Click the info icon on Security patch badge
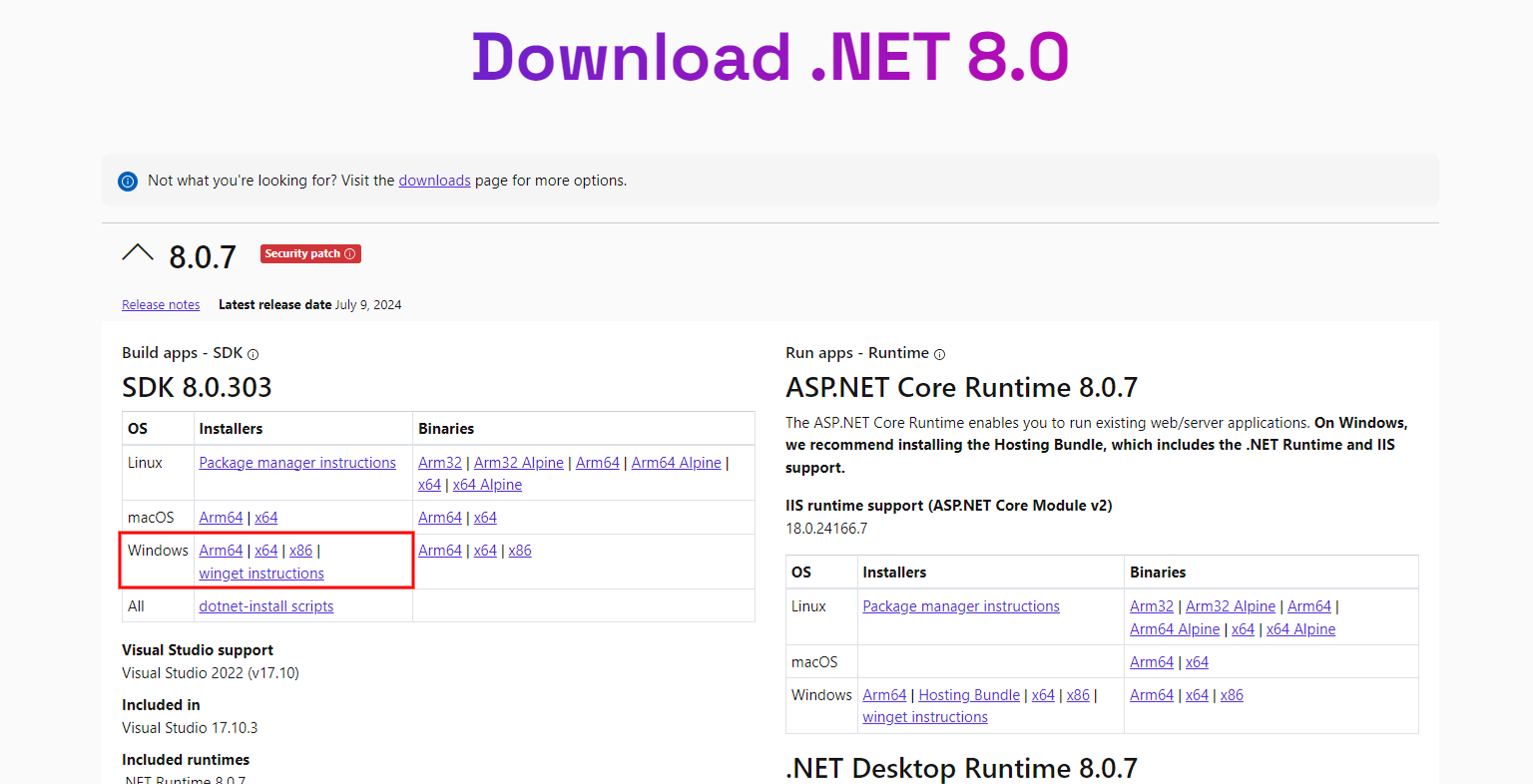This screenshot has height=784, width=1533. (349, 254)
